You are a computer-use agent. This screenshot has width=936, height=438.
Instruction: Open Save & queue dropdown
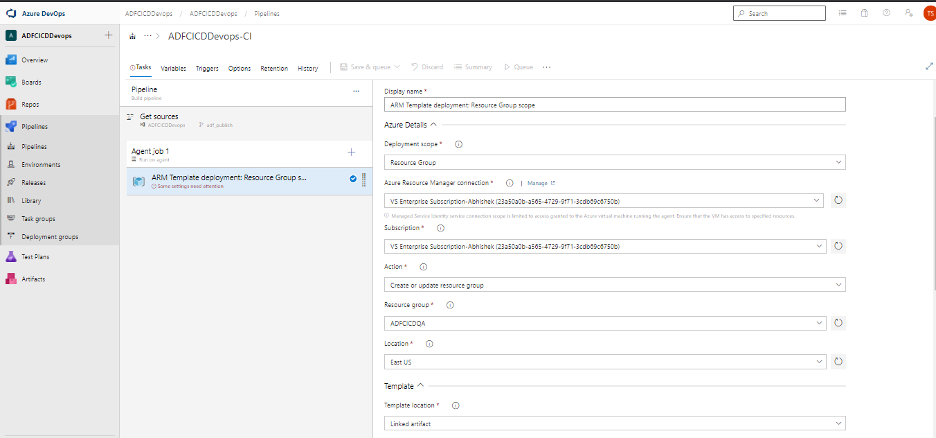coord(370,67)
